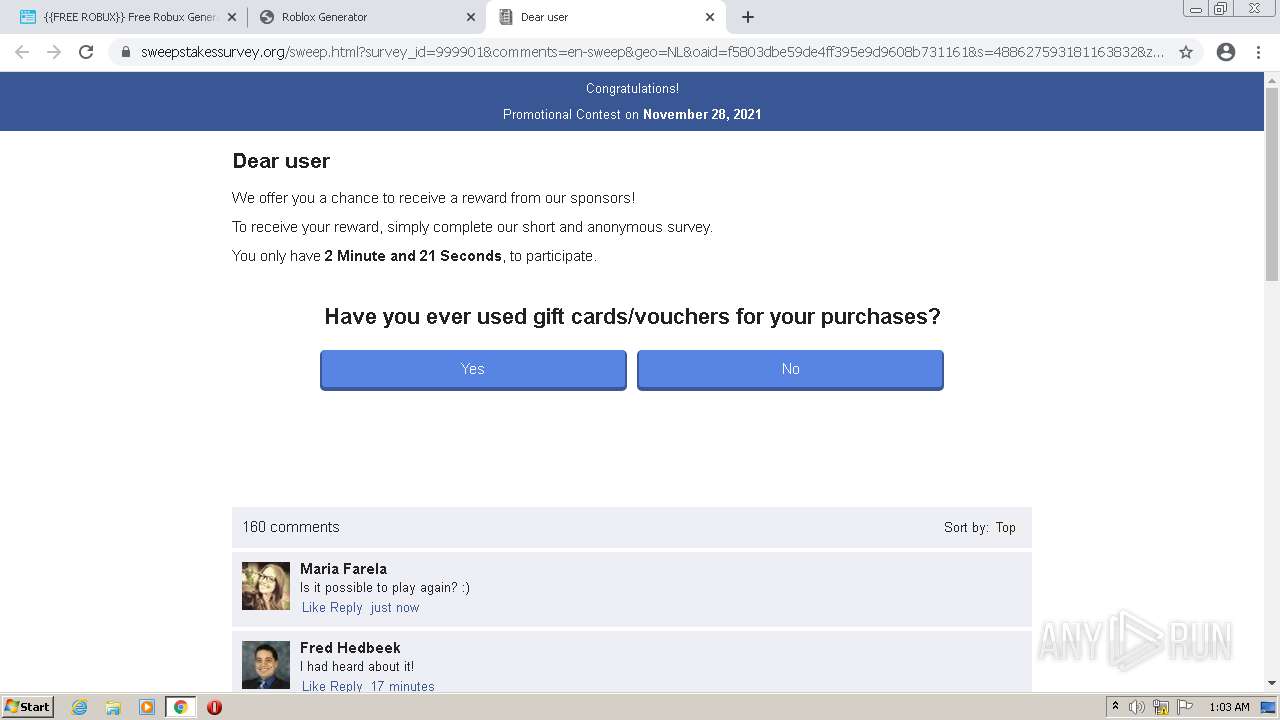Open the volume speaker tray icon
The height and width of the screenshot is (720, 1280).
[x=1137, y=707]
